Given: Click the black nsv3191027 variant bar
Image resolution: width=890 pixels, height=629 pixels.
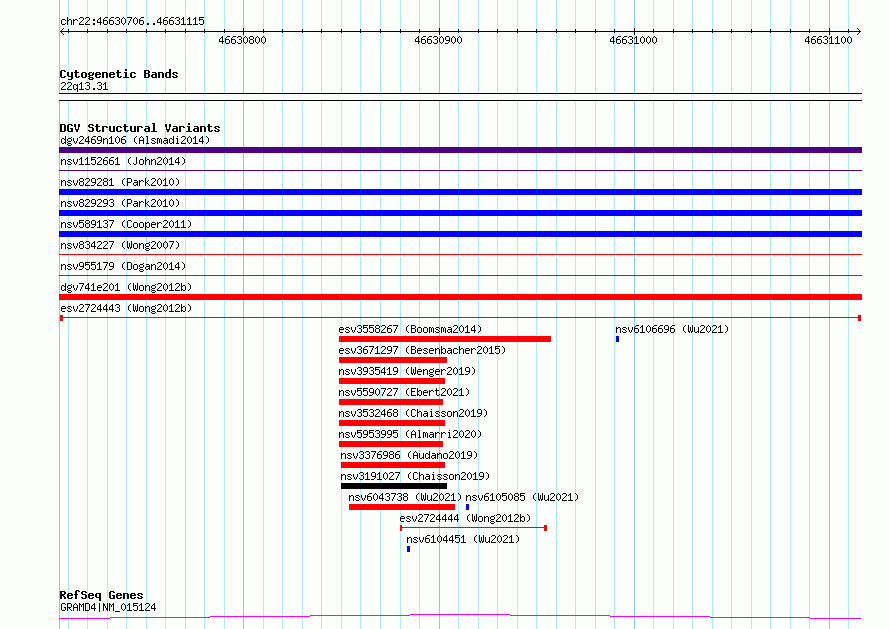Looking at the screenshot, I should [394, 486].
